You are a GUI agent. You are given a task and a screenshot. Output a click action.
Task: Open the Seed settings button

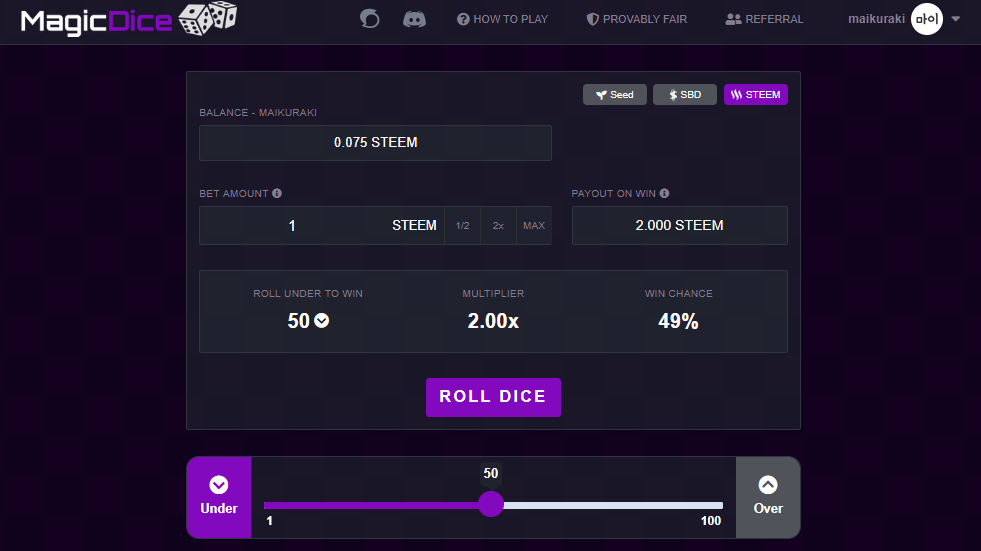(x=614, y=94)
